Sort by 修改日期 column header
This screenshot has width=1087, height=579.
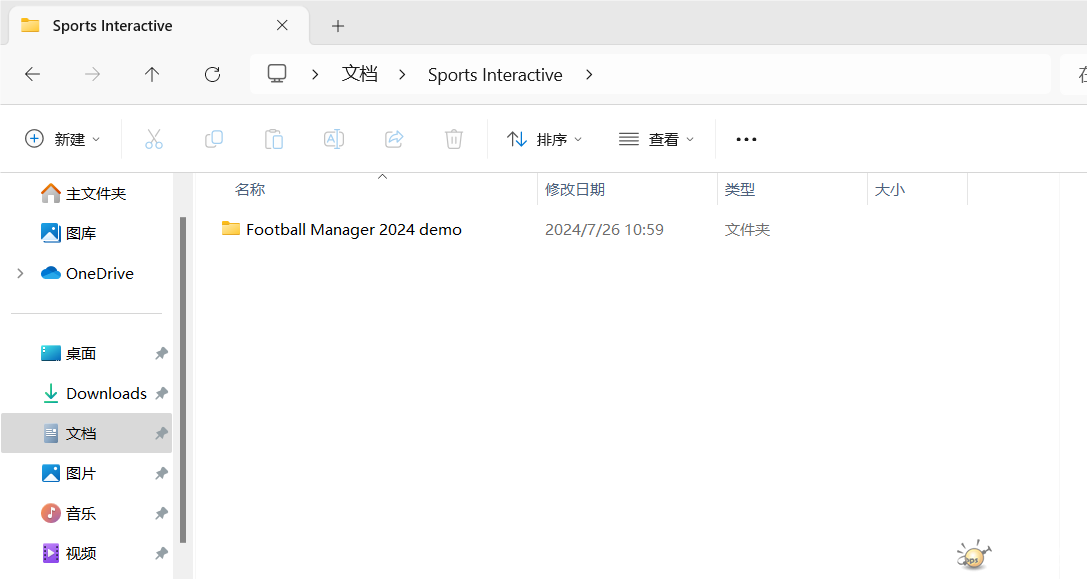575,189
